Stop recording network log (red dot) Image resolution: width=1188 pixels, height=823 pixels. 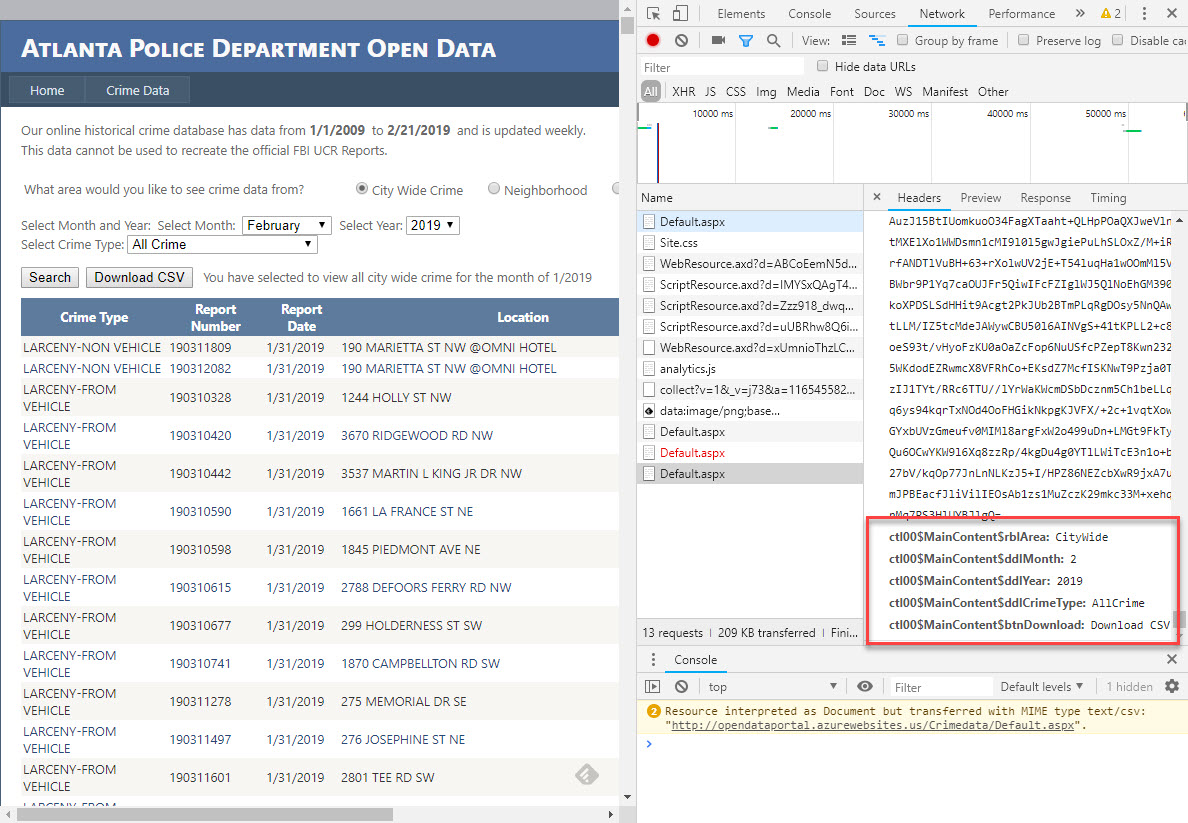(x=653, y=41)
